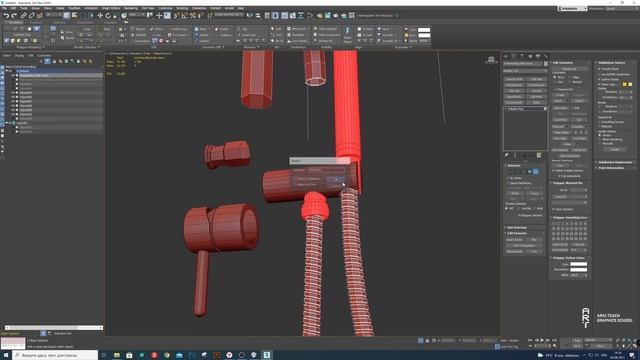Select the Select and Link tool
Viewport: 640px width, 360px height.
24,16
